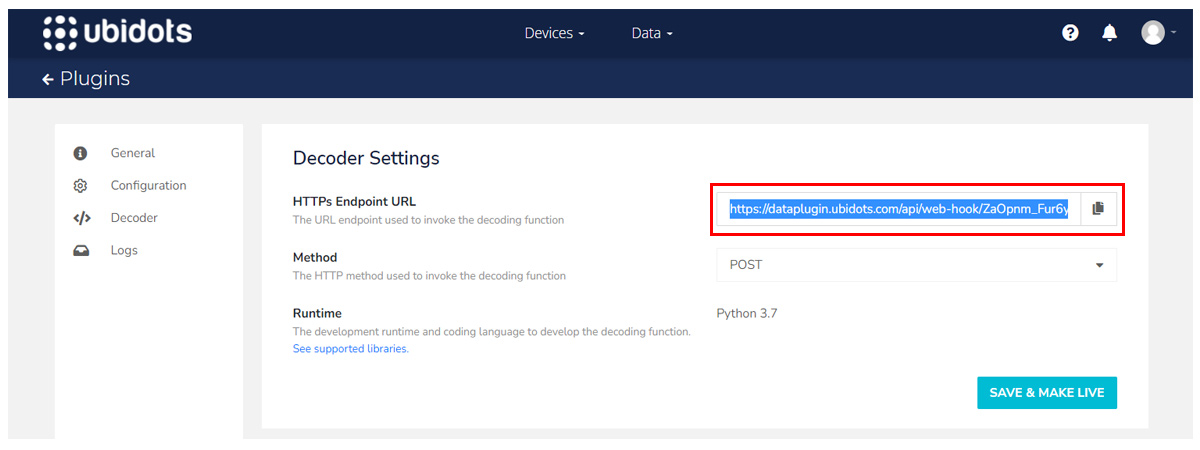Click the user avatar icon
Image resolution: width=1200 pixels, height=450 pixels.
(x=1153, y=33)
